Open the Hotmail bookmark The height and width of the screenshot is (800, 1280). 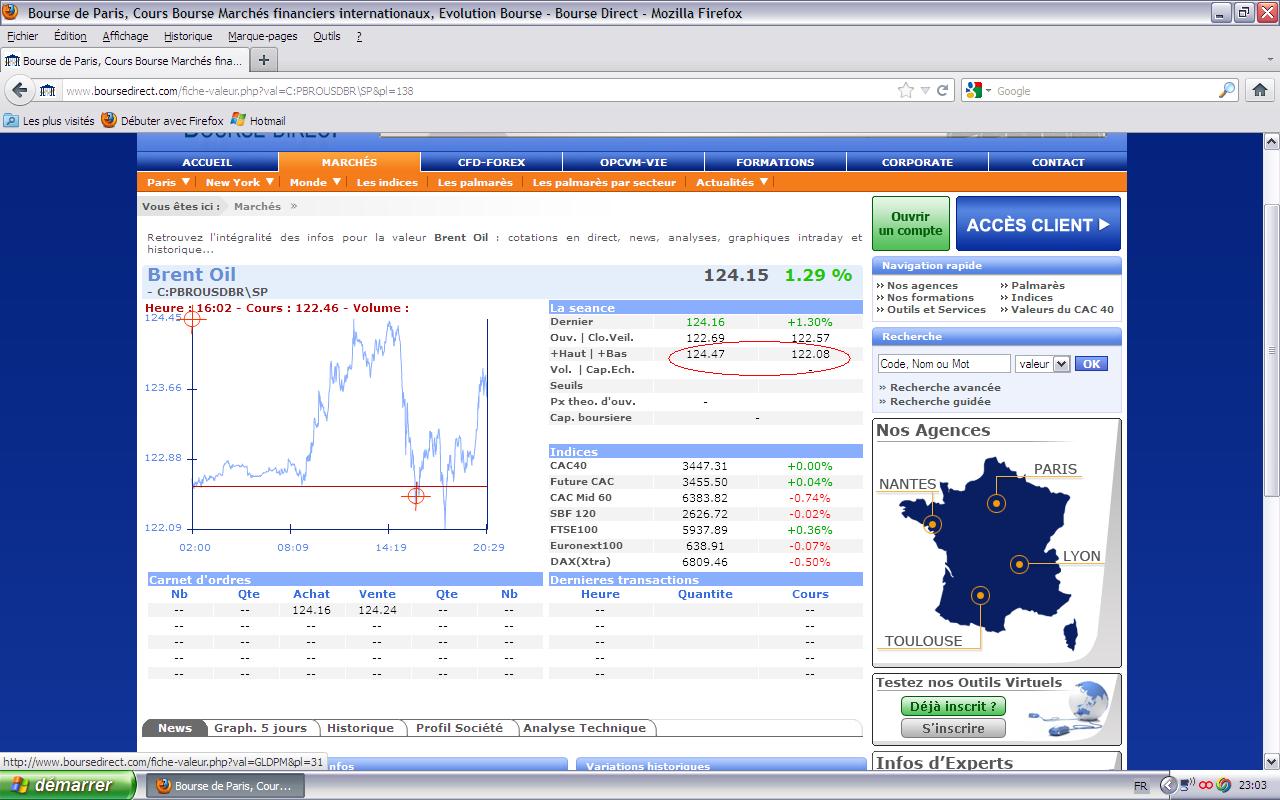[258, 120]
